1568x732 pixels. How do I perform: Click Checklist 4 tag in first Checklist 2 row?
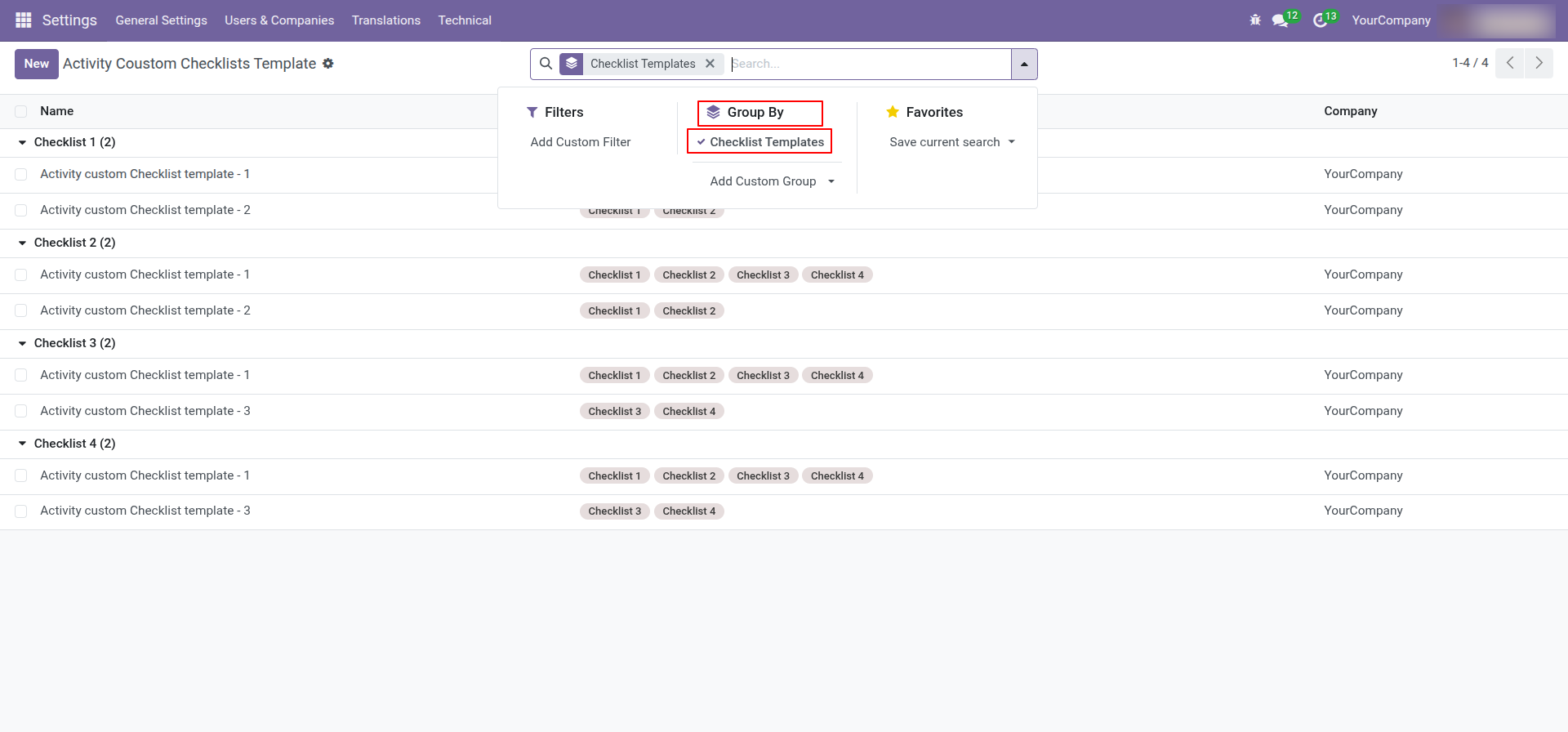pos(837,275)
